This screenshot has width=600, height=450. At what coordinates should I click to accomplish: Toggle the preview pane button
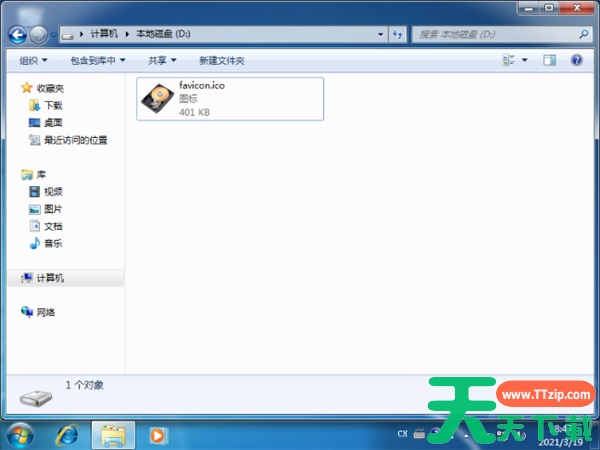549,60
